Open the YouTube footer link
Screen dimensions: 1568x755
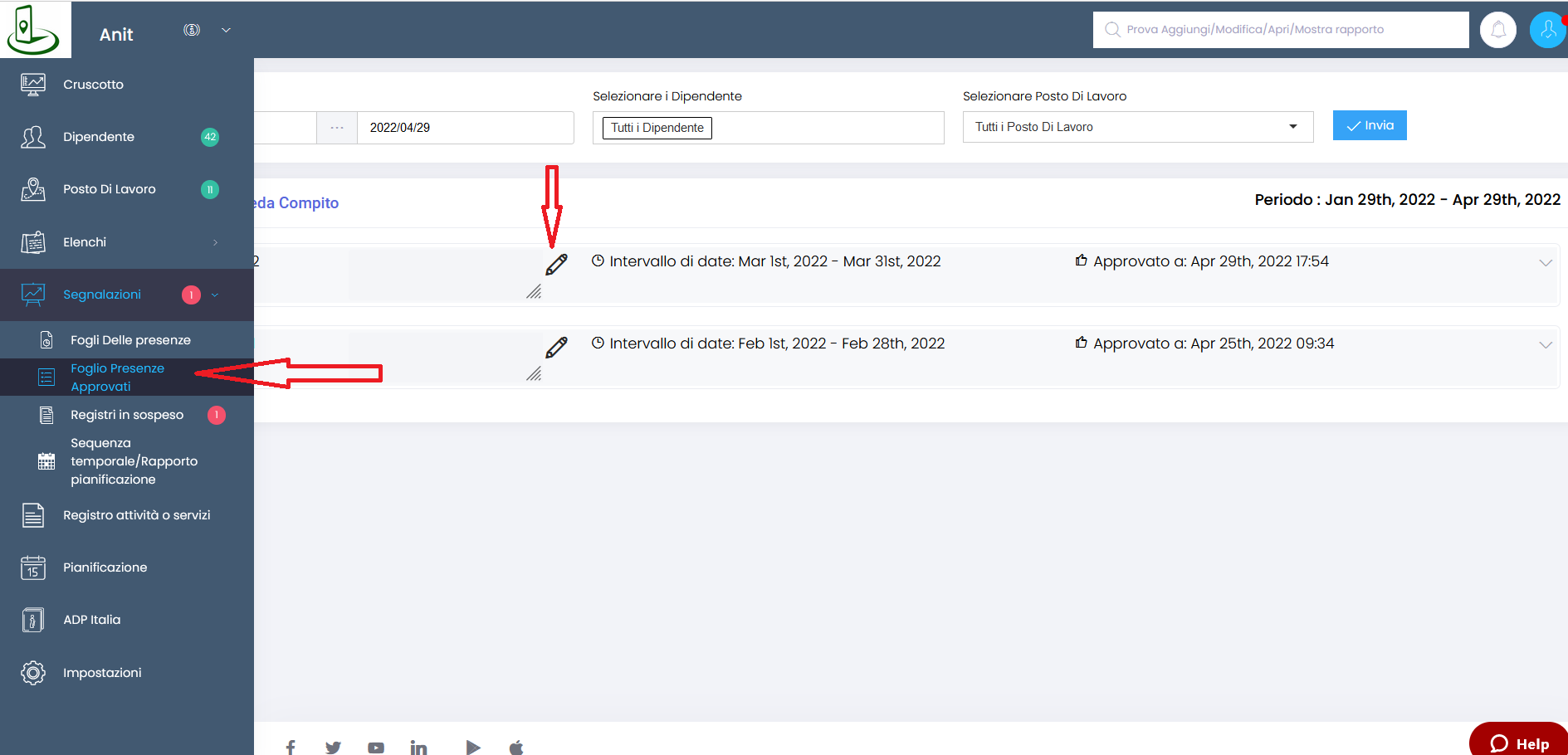coord(376,748)
